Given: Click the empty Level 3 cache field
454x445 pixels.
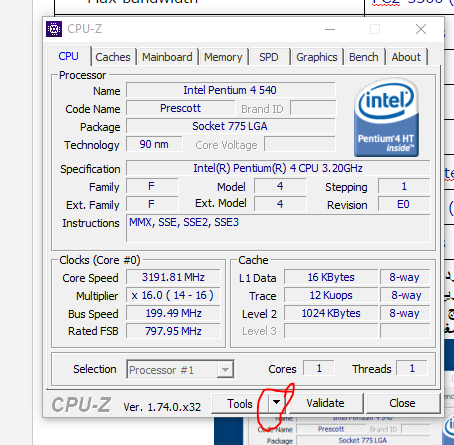Looking at the screenshot, I should point(331,331).
